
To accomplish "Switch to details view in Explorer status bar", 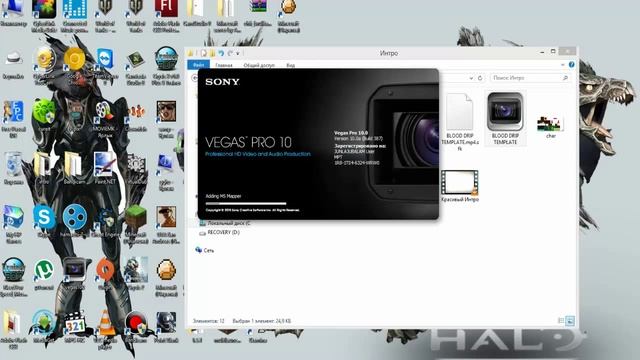I will (x=561, y=321).
